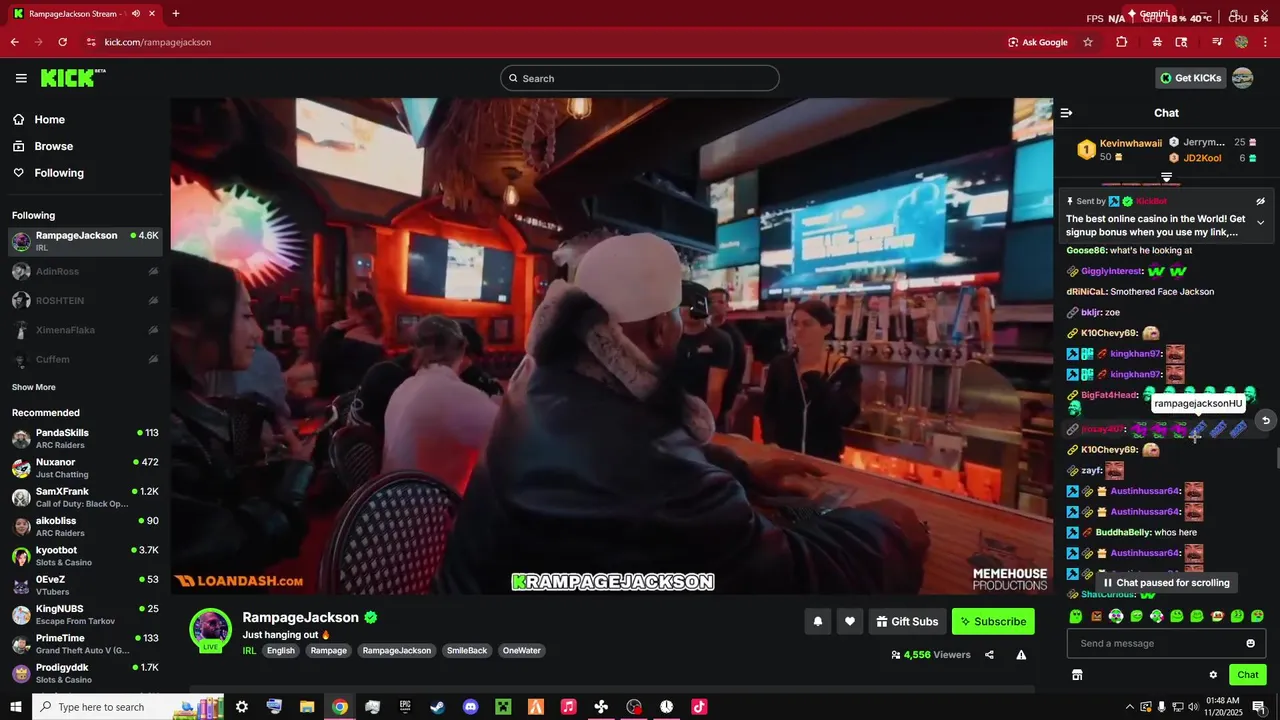Select XimenaFlaka in Following list
1280x720 pixels.
tap(85, 330)
